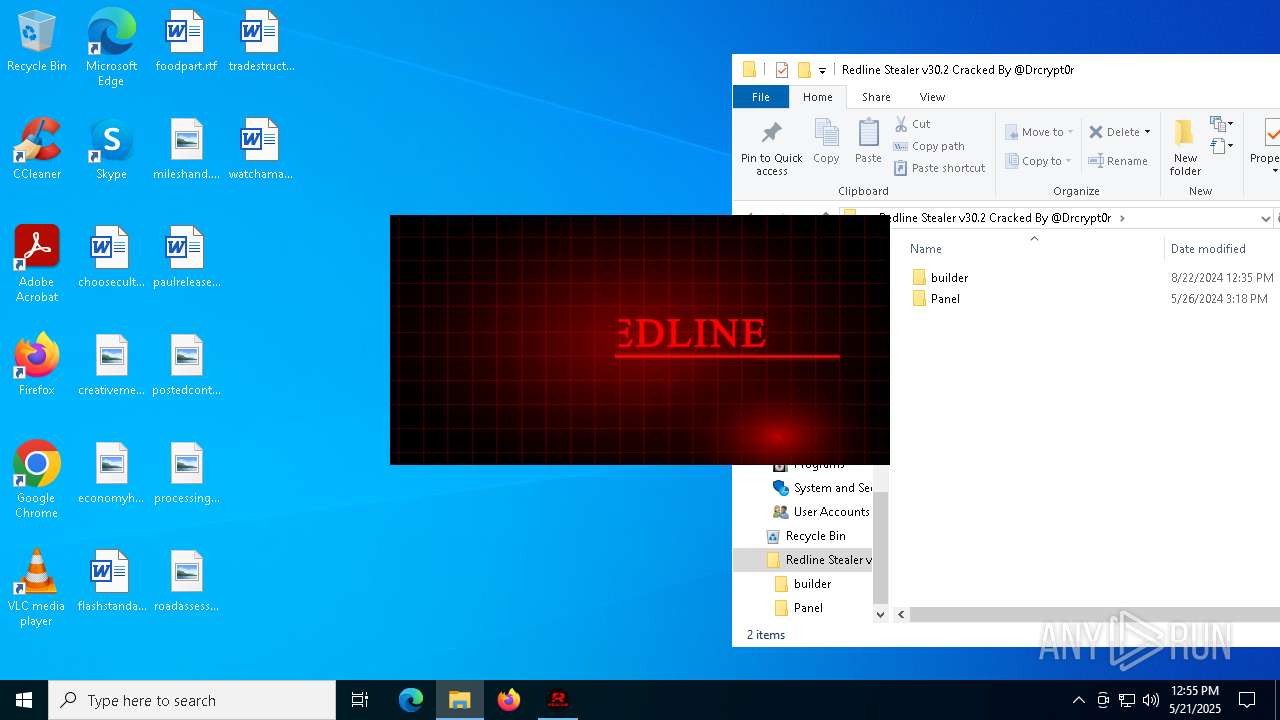Screen dimensions: 1280x720
Task: Switch to the Home ribbon tab
Action: pos(817,97)
